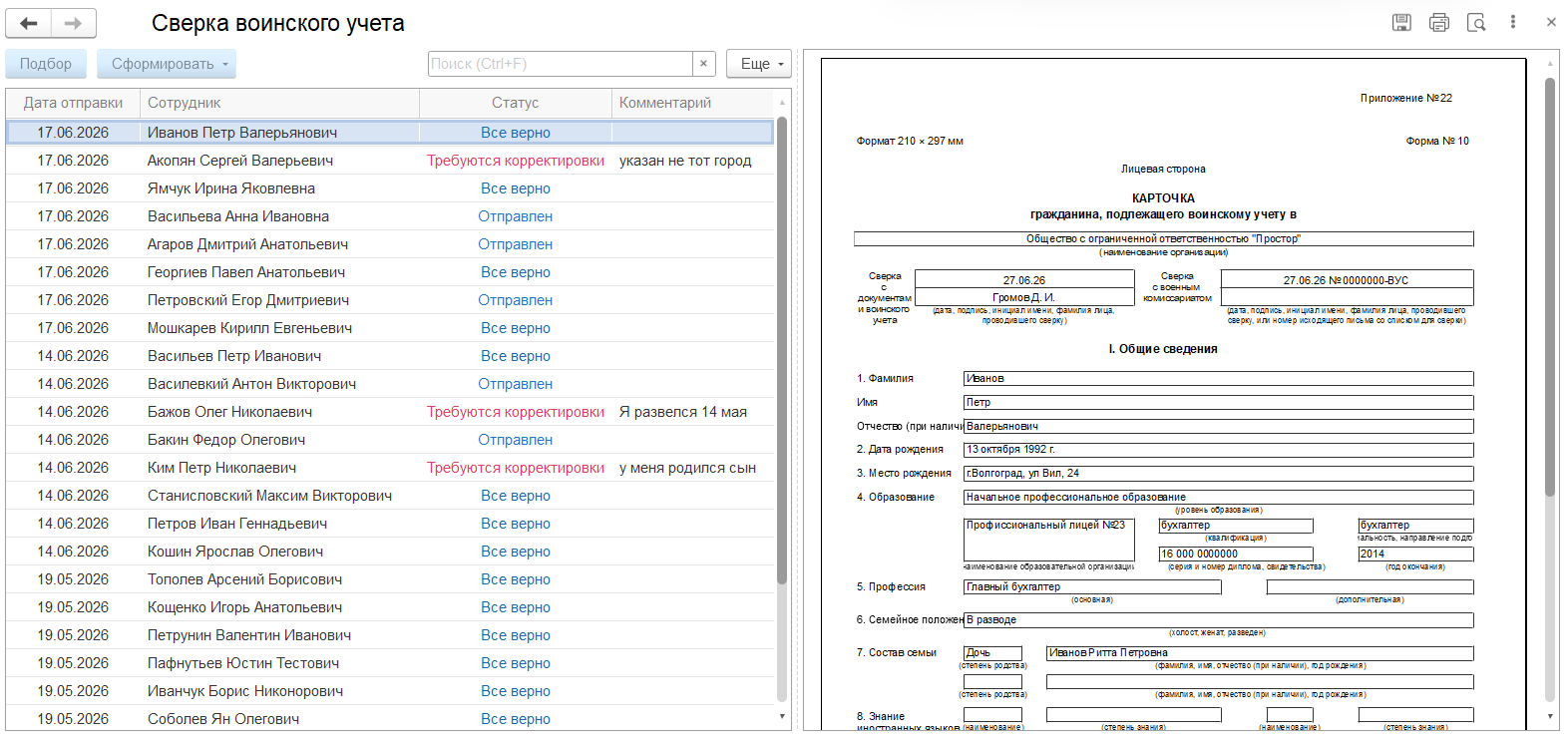
Task: Select the row Иванчук Борис Никонорович
Action: point(390,691)
